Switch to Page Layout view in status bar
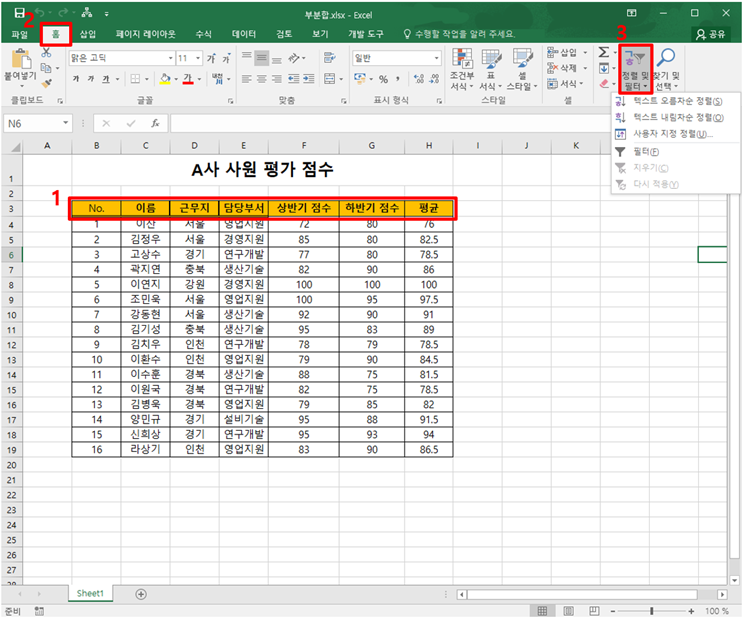 (x=569, y=611)
